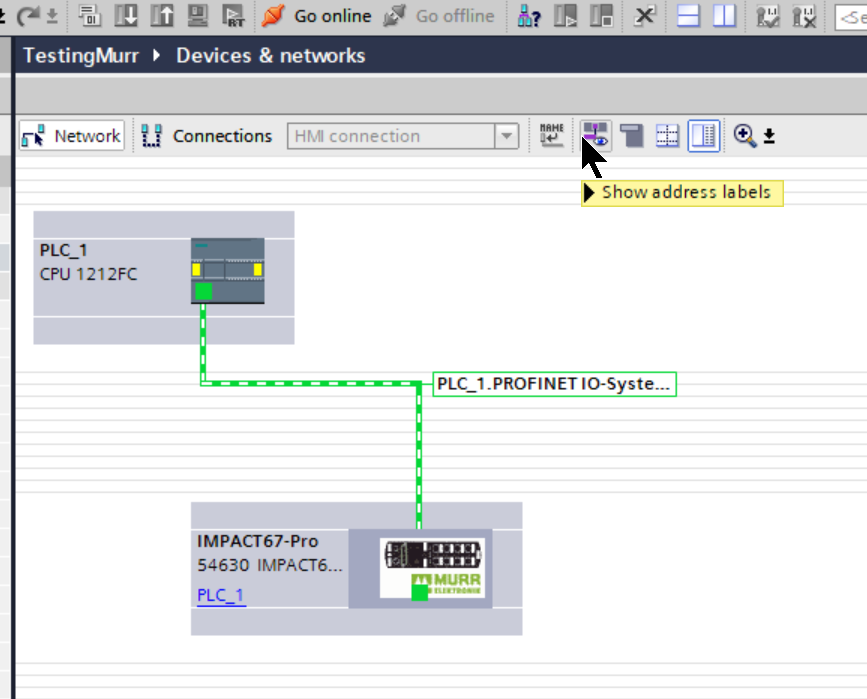Click the device icon with X mark
Image resolution: width=867 pixels, height=699 pixels.
(x=804, y=16)
